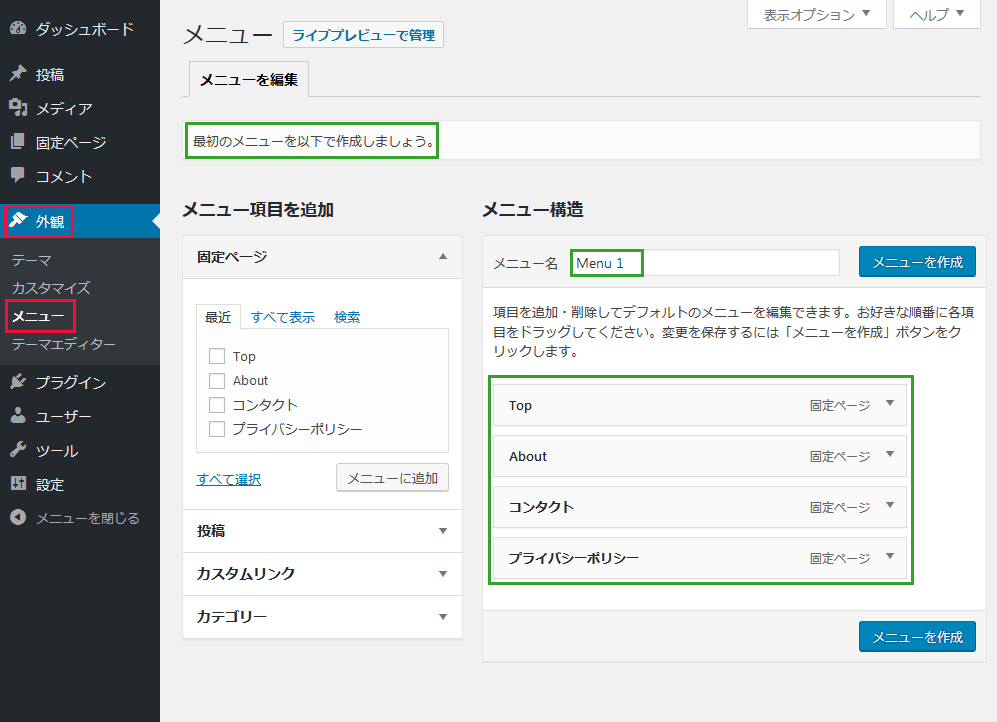Click the 設定 settings sliders icon
The height and width of the screenshot is (722, 997).
coord(18,484)
